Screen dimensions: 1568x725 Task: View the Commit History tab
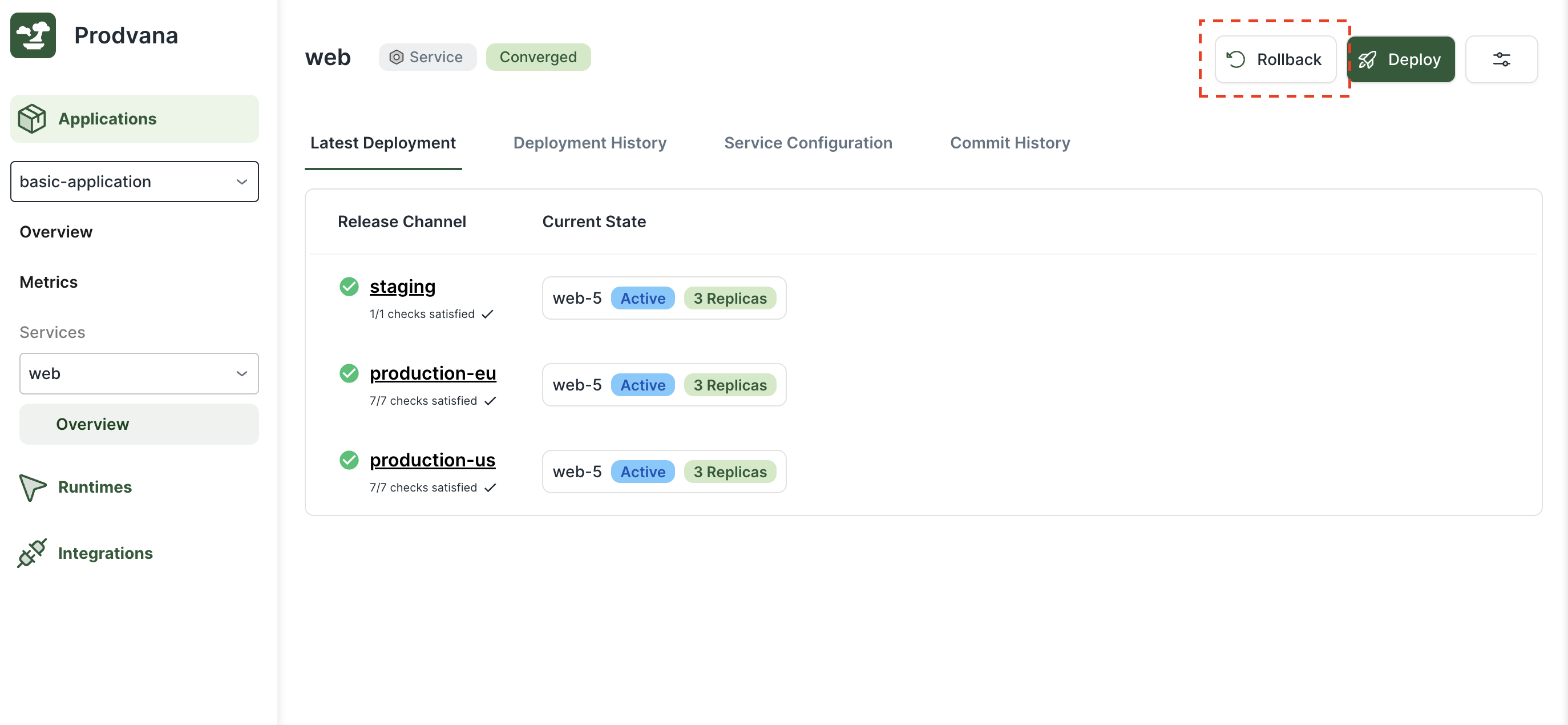point(1009,143)
